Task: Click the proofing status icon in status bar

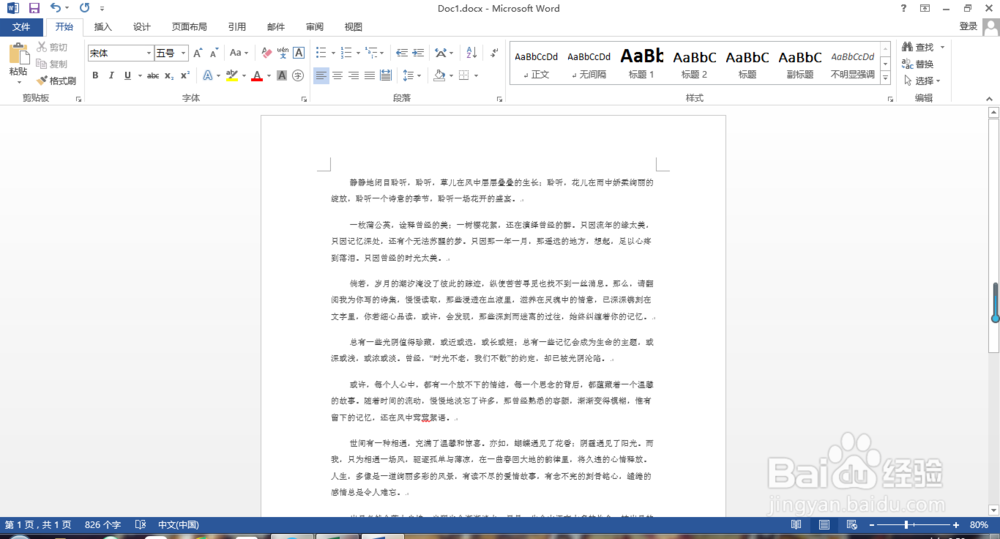Action: [x=141, y=524]
